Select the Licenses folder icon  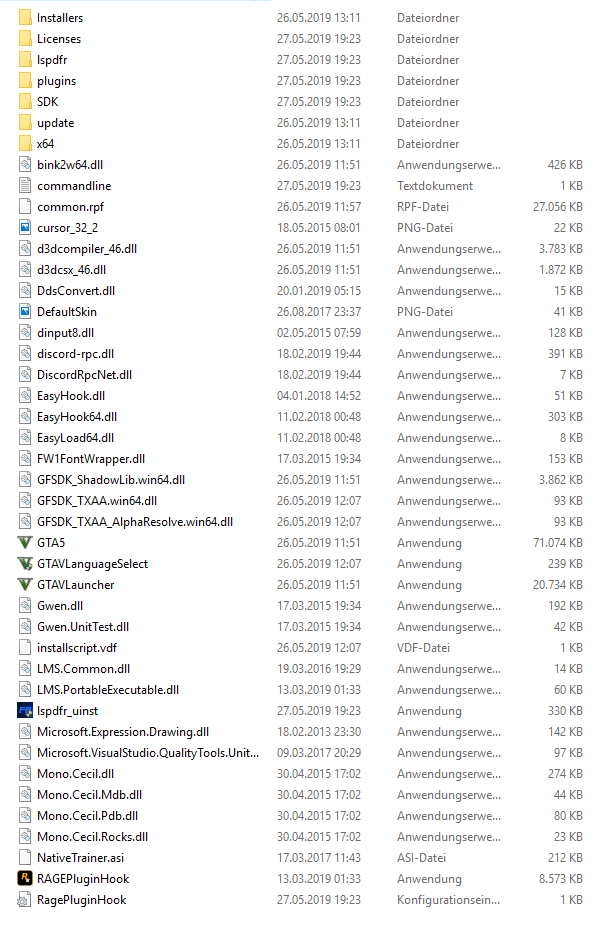[25, 39]
